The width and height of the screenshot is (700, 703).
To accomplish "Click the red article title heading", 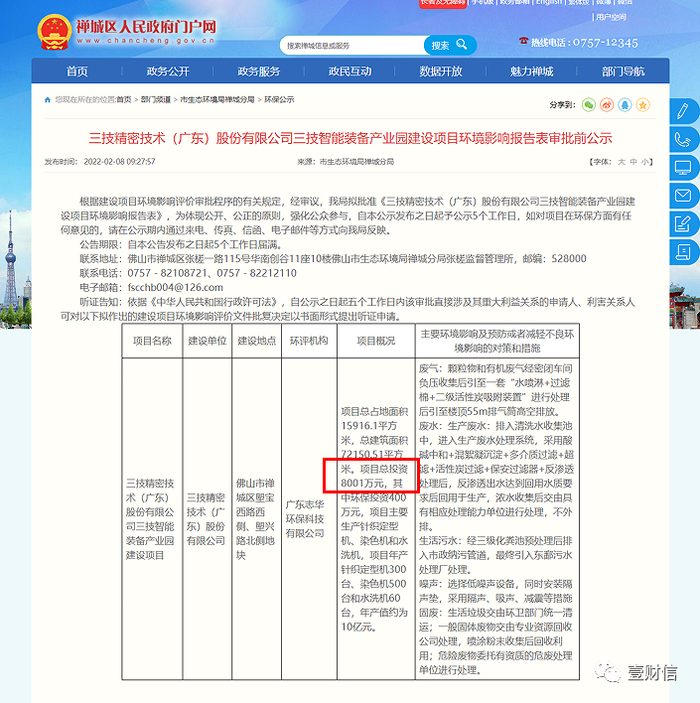I will [x=350, y=139].
